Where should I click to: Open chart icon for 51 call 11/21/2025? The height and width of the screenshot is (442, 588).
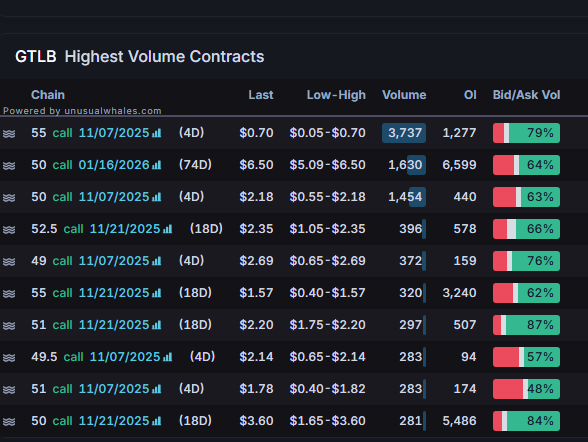pyautogui.click(x=156, y=325)
